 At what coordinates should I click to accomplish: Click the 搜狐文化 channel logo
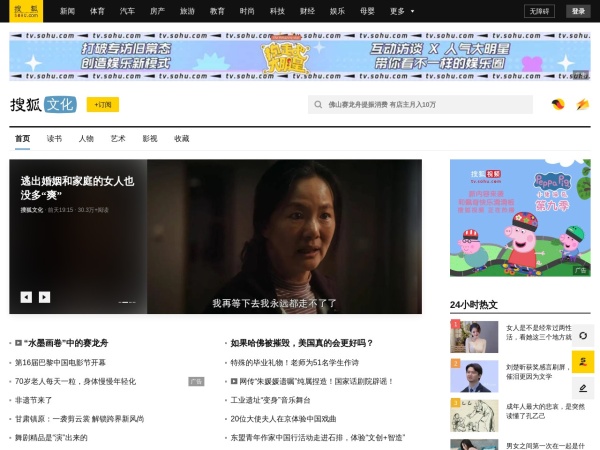[x=43, y=104]
